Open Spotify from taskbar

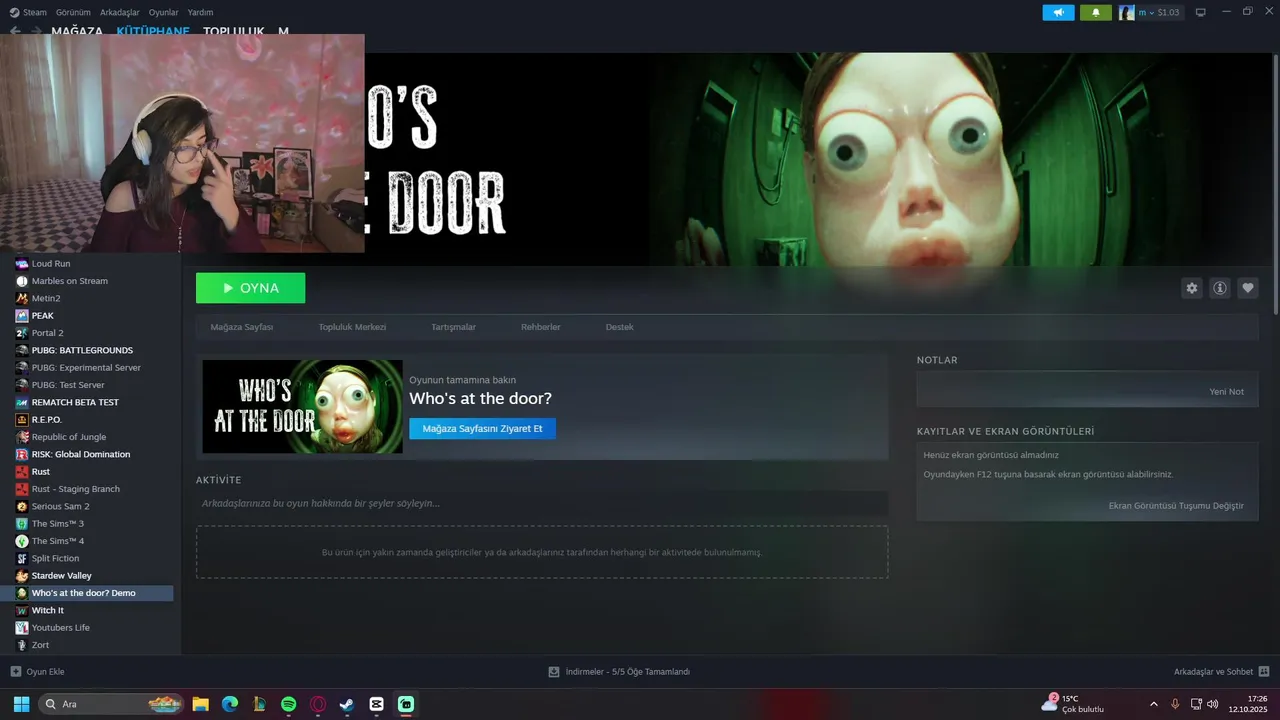pyautogui.click(x=288, y=704)
